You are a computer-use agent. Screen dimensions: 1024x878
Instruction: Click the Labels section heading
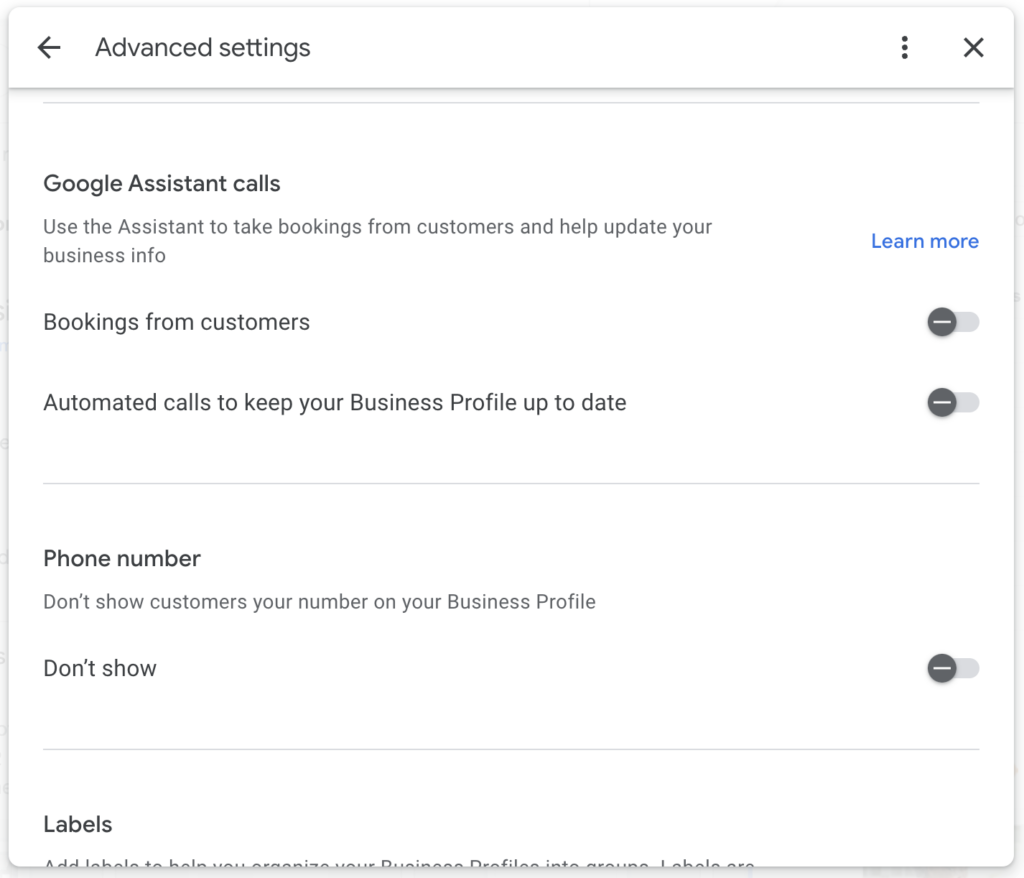pos(77,825)
